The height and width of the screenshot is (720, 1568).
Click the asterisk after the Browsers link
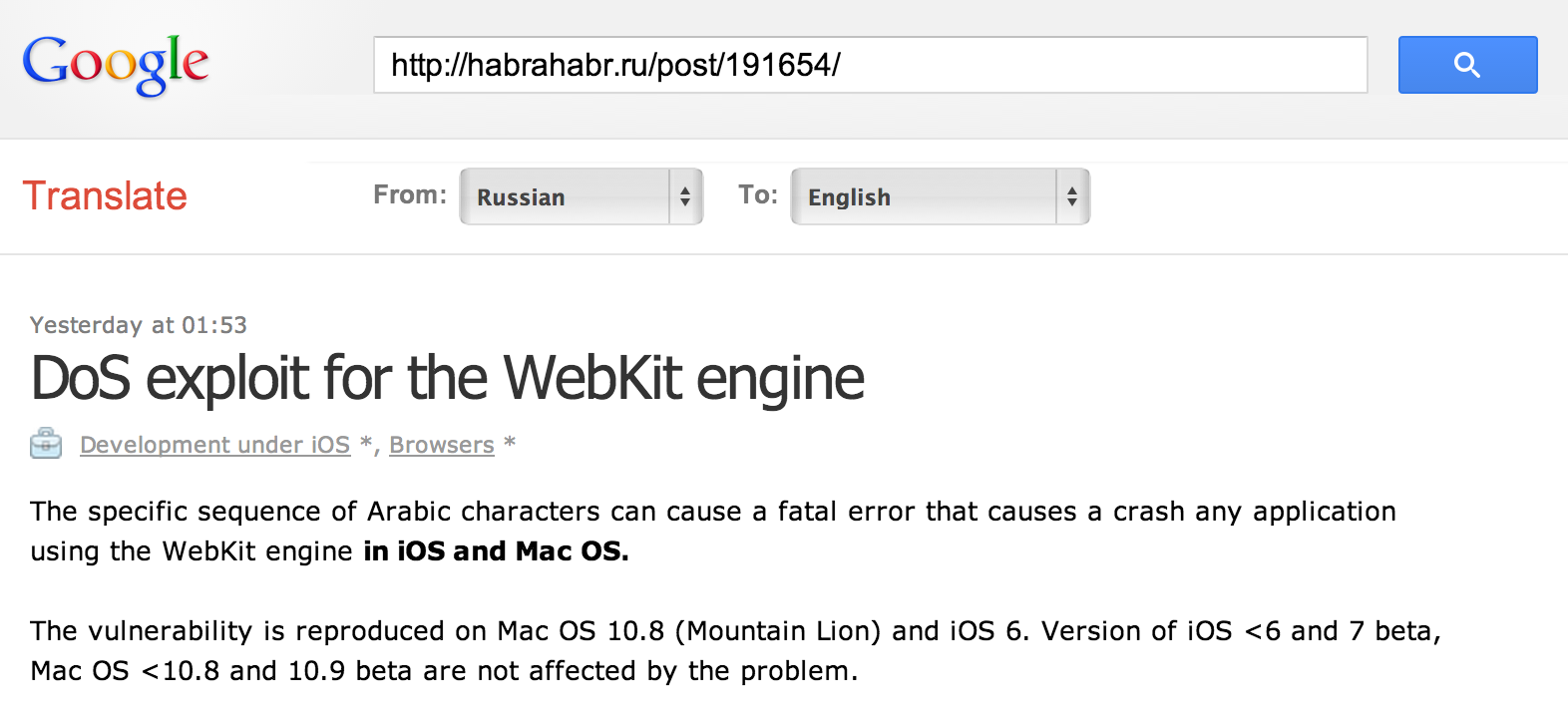[510, 443]
